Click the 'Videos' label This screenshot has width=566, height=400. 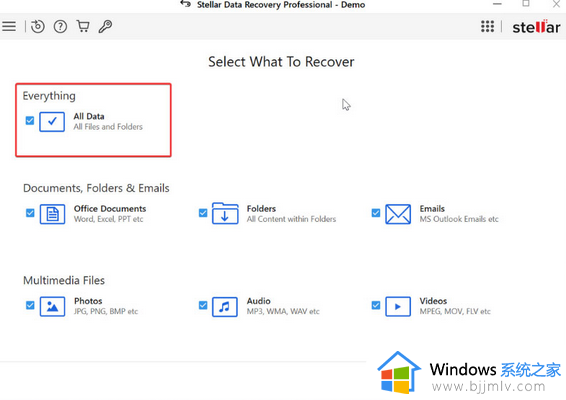[x=433, y=301]
